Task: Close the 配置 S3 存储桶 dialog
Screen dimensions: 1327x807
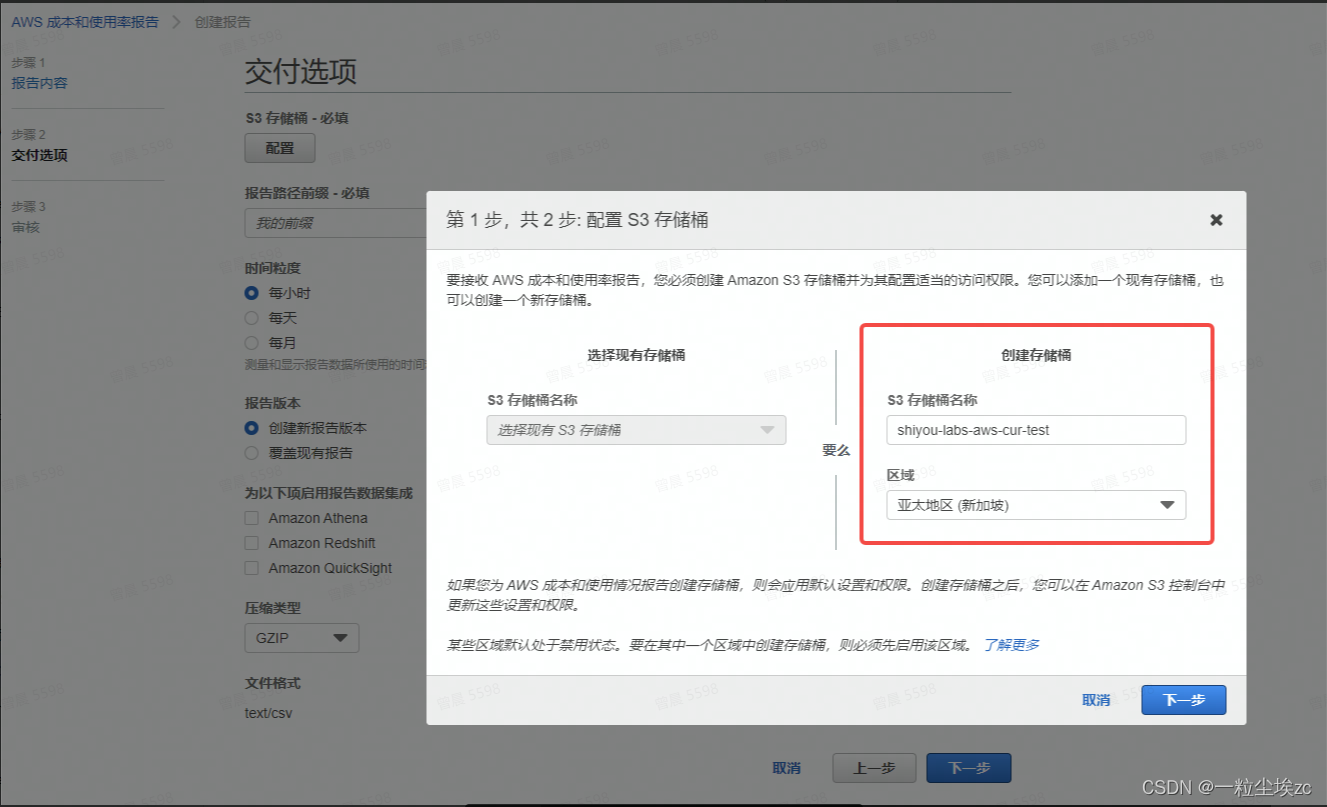Action: [1216, 220]
